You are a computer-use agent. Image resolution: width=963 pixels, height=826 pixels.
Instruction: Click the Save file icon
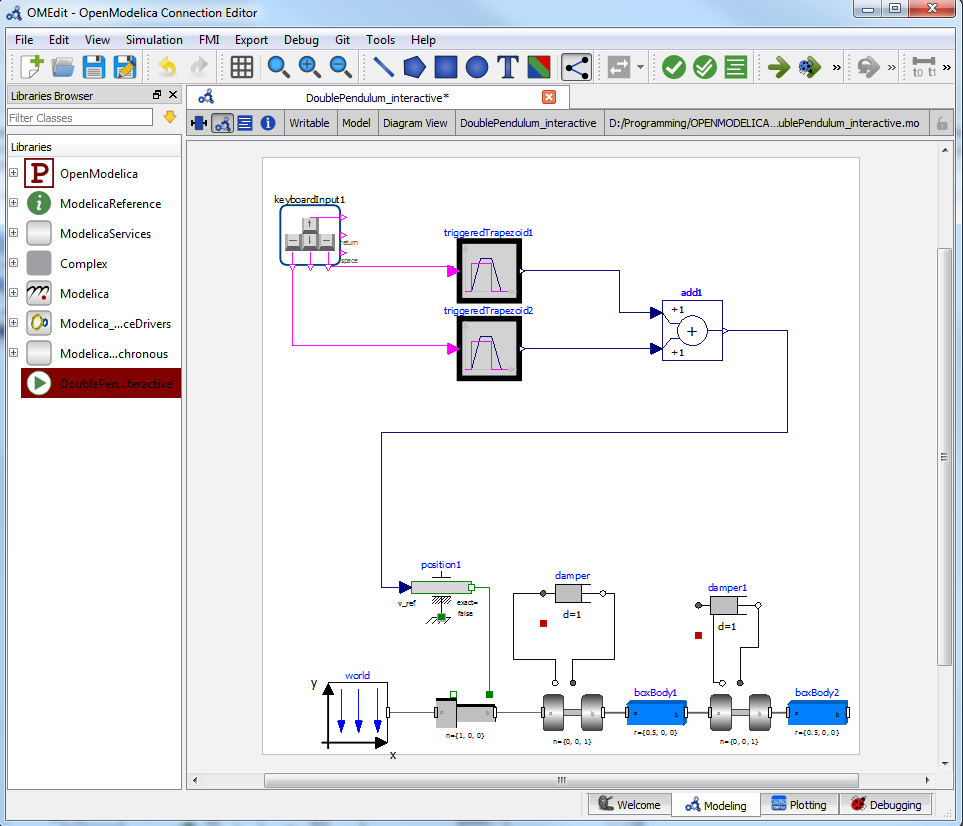[94, 67]
